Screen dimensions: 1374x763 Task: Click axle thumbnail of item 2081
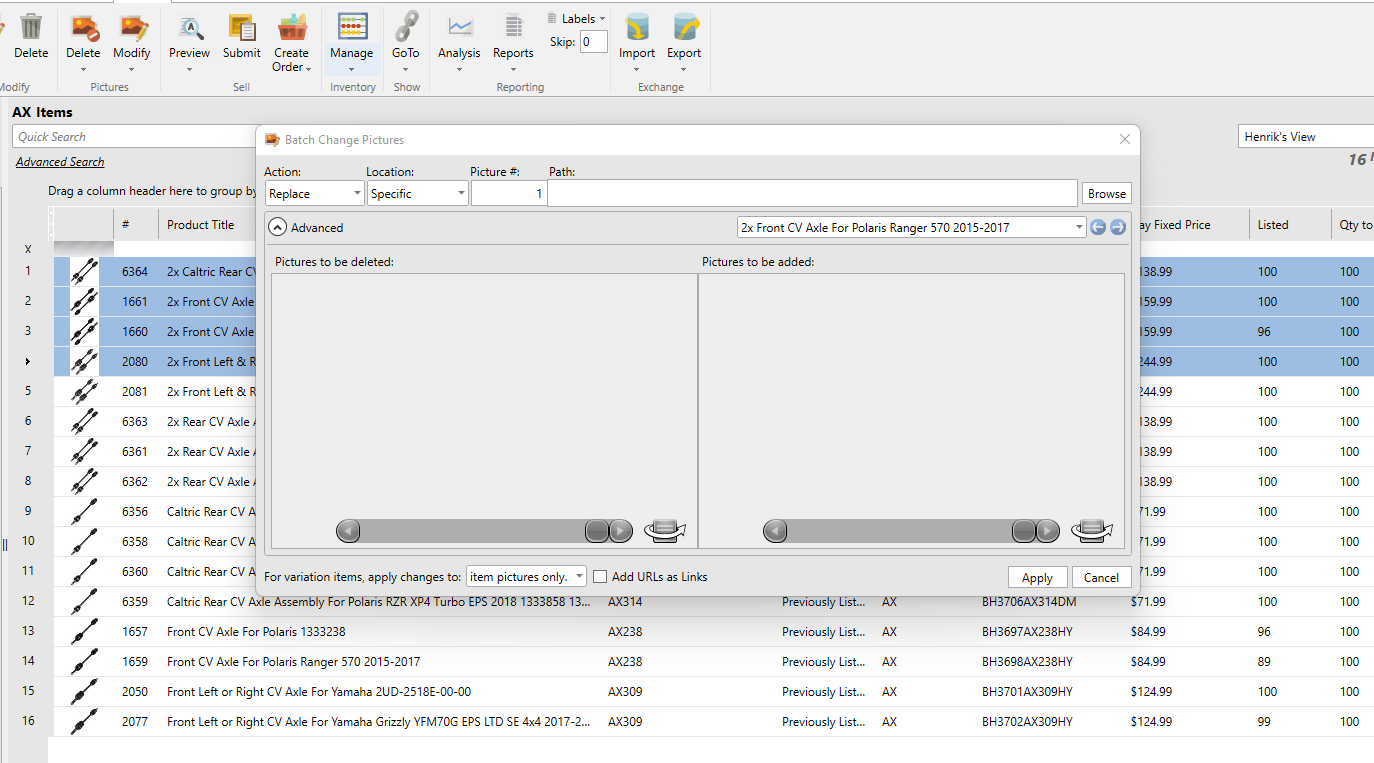85,392
